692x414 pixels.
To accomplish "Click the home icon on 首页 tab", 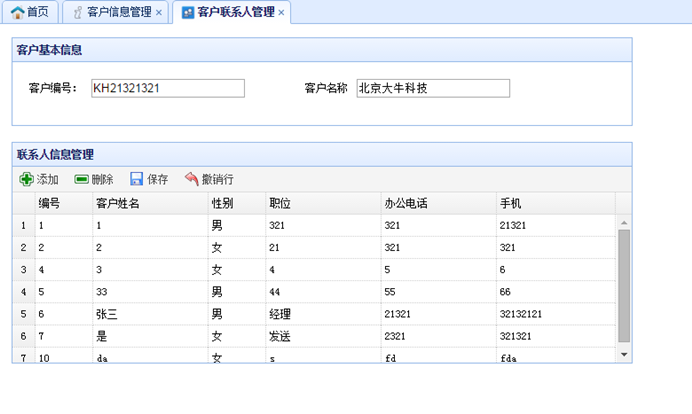I will click(17, 12).
